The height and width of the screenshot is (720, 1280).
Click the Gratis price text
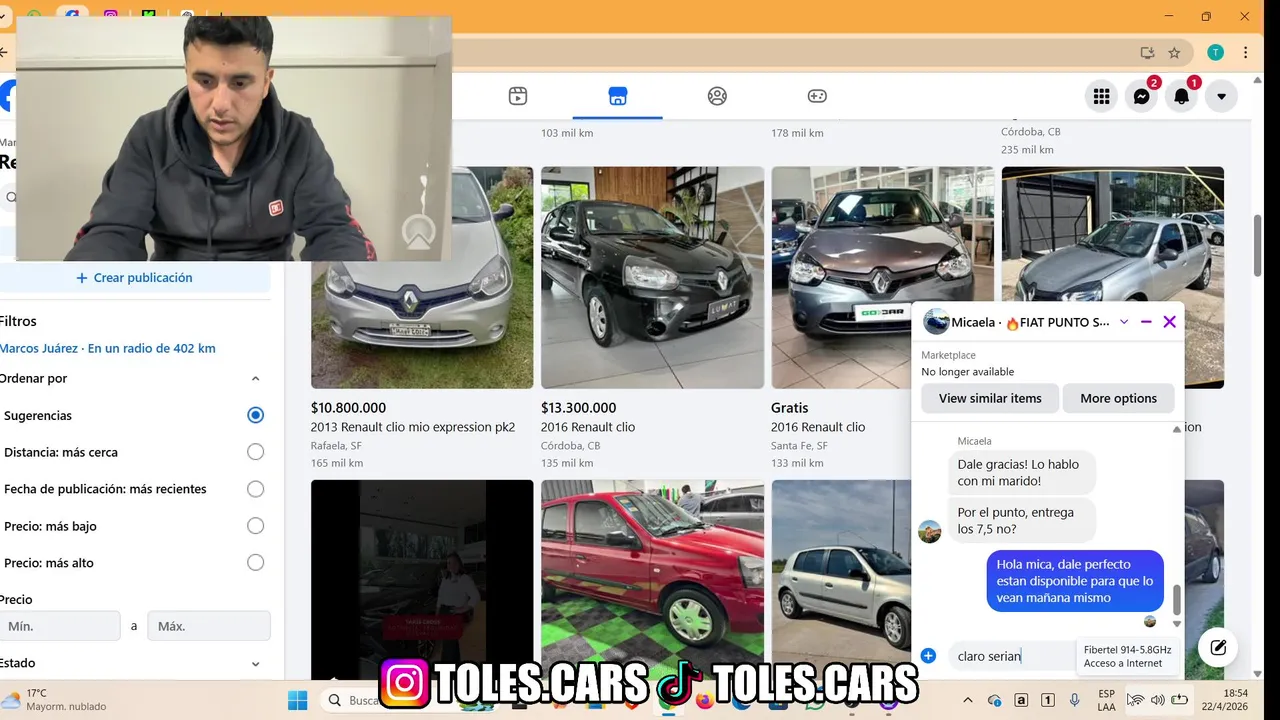coord(790,408)
